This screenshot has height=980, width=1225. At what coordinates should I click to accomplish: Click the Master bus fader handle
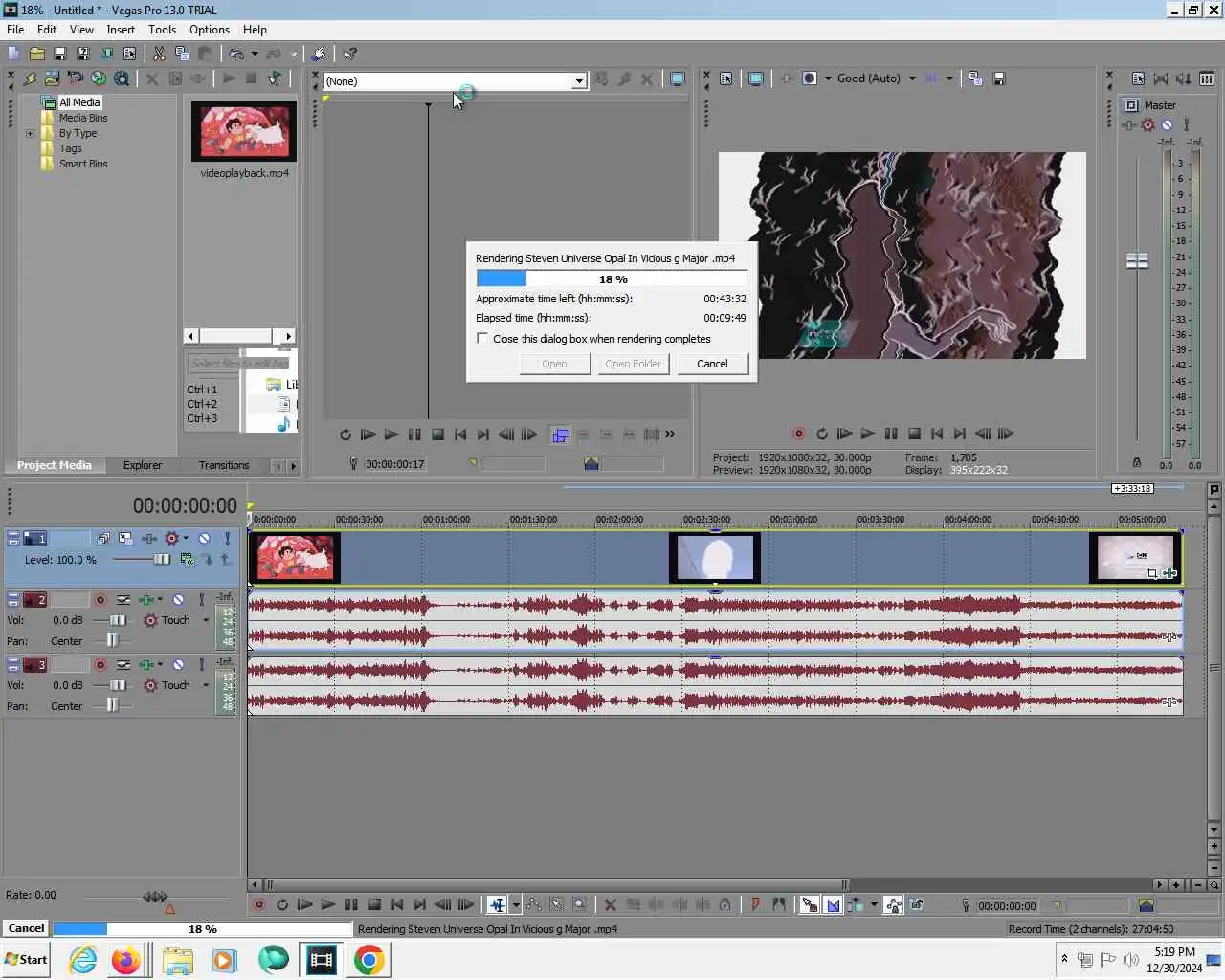(1137, 261)
